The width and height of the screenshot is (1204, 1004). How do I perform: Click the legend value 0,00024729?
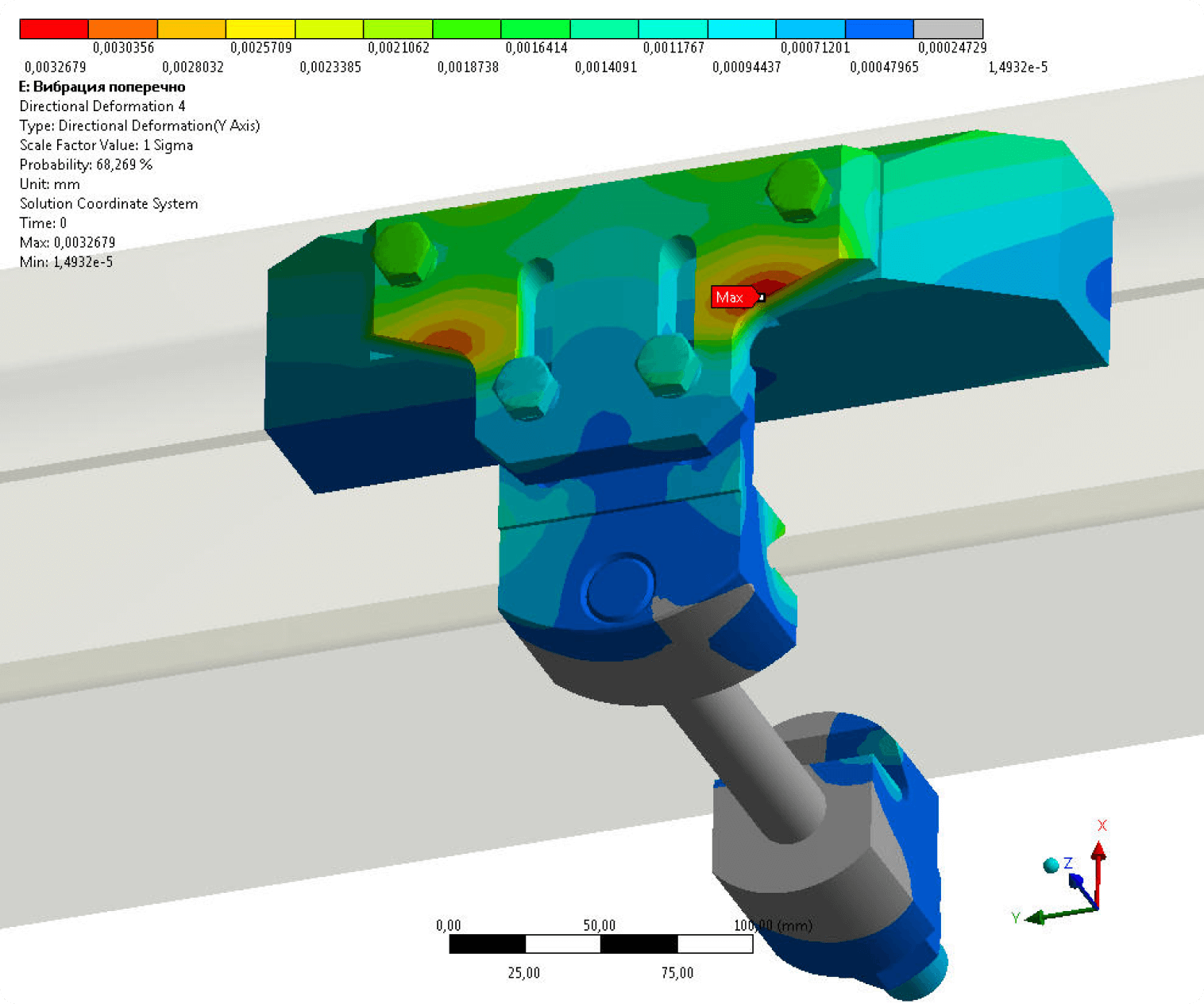tap(952, 48)
